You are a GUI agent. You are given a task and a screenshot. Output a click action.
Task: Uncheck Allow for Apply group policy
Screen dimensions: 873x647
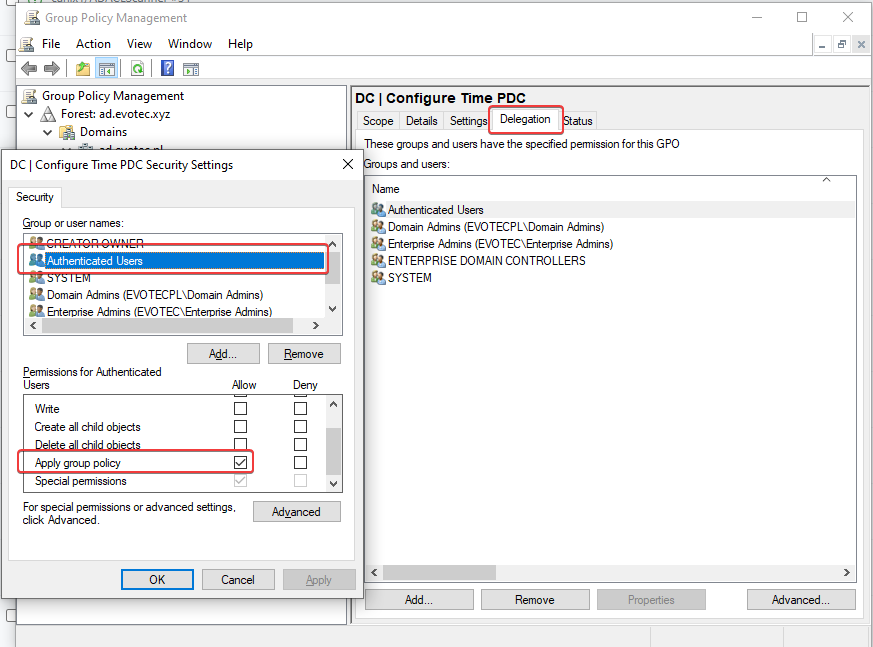pyautogui.click(x=240, y=463)
